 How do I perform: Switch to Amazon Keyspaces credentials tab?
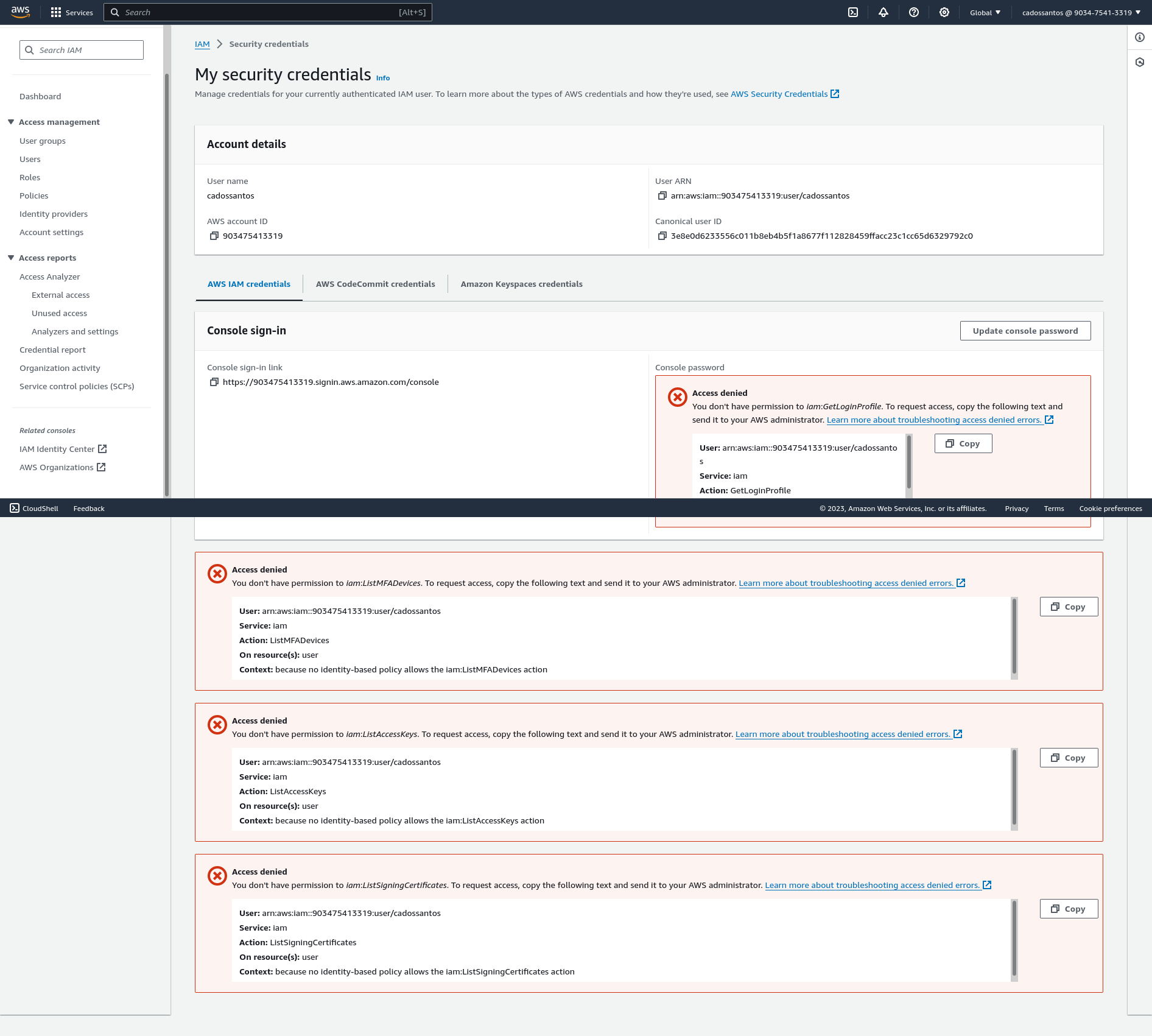[x=522, y=284]
